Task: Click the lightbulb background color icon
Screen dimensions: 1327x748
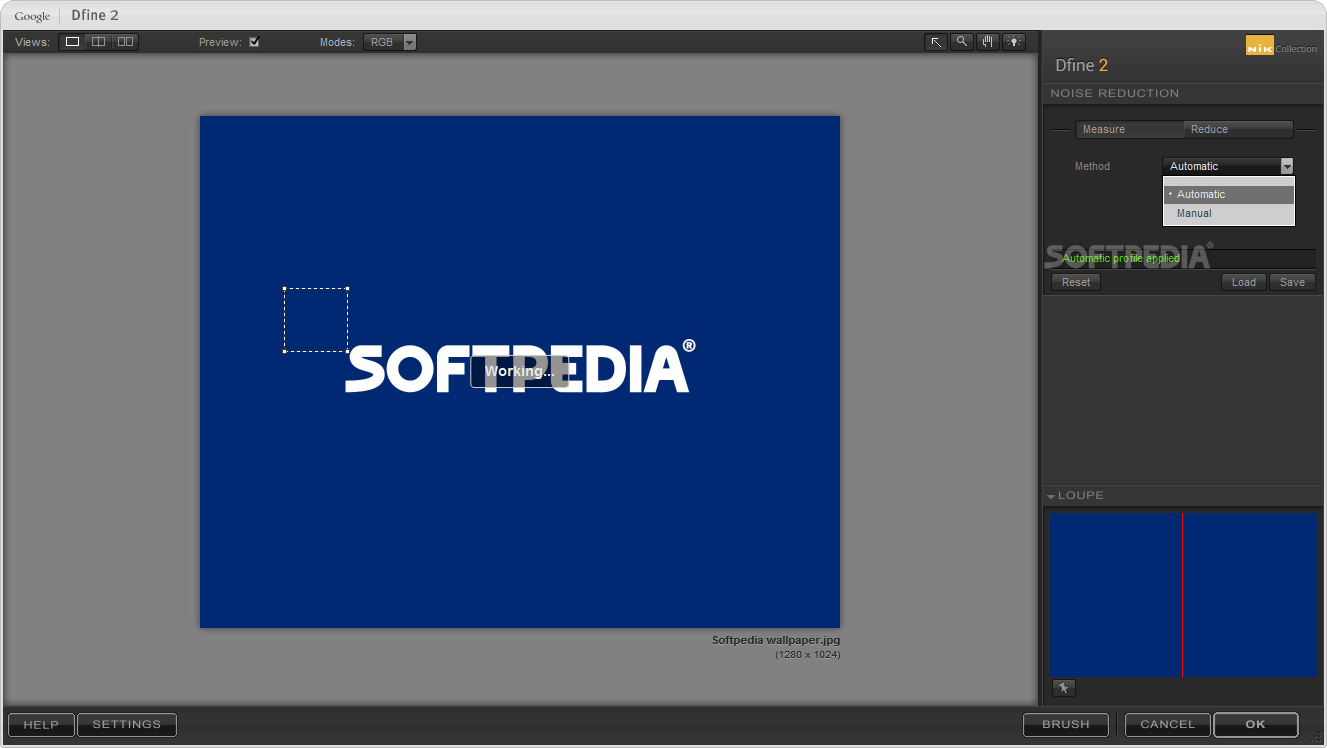Action: 1014,42
